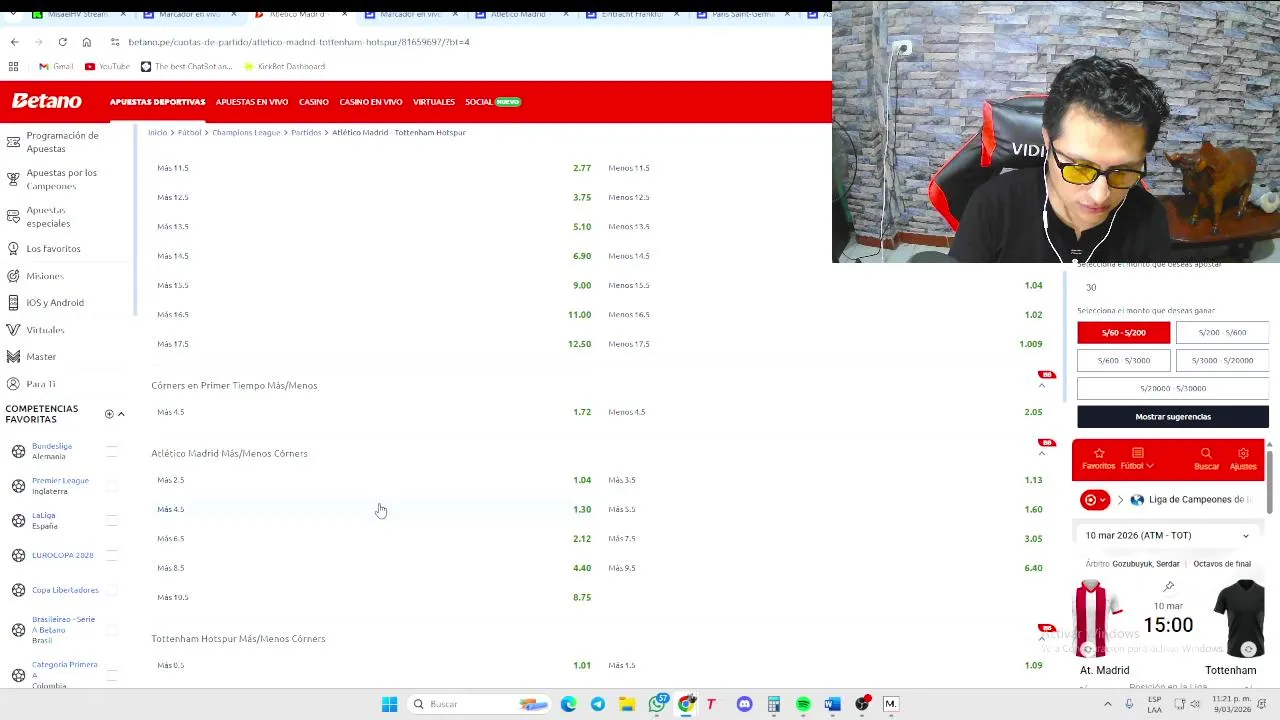Open the YouTube bookmark
The width and height of the screenshot is (1280, 720).
pyautogui.click(x=107, y=66)
